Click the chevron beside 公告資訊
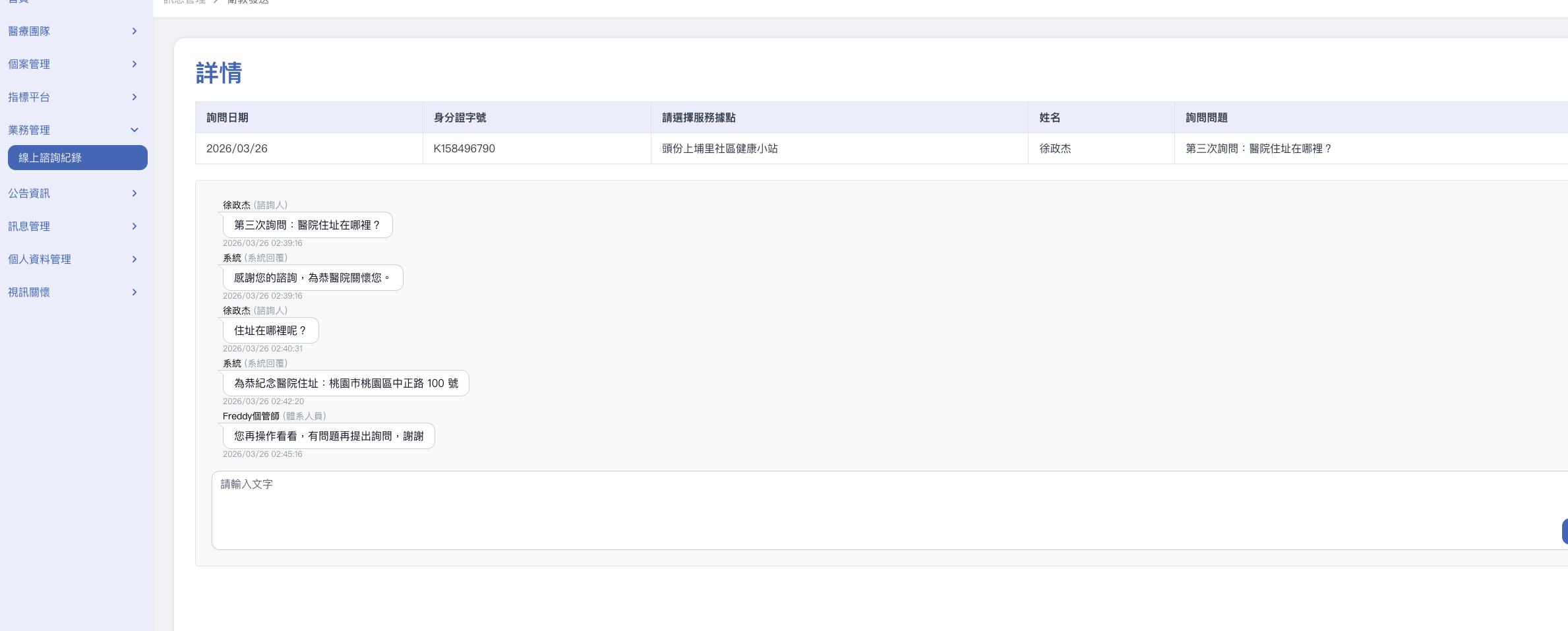The image size is (1568, 631). 135,193
